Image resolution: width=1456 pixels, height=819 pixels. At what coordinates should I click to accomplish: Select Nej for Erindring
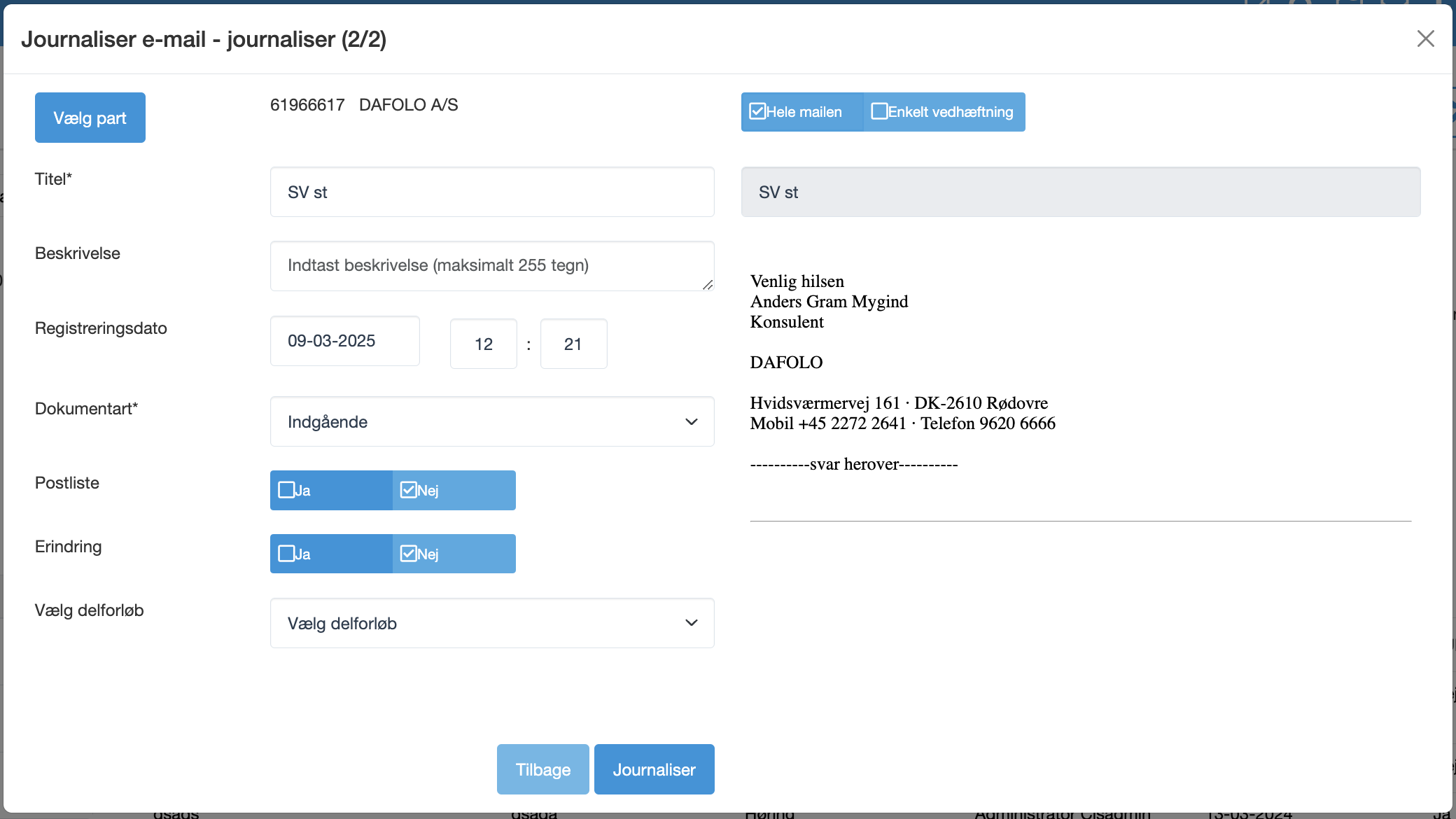coord(409,554)
